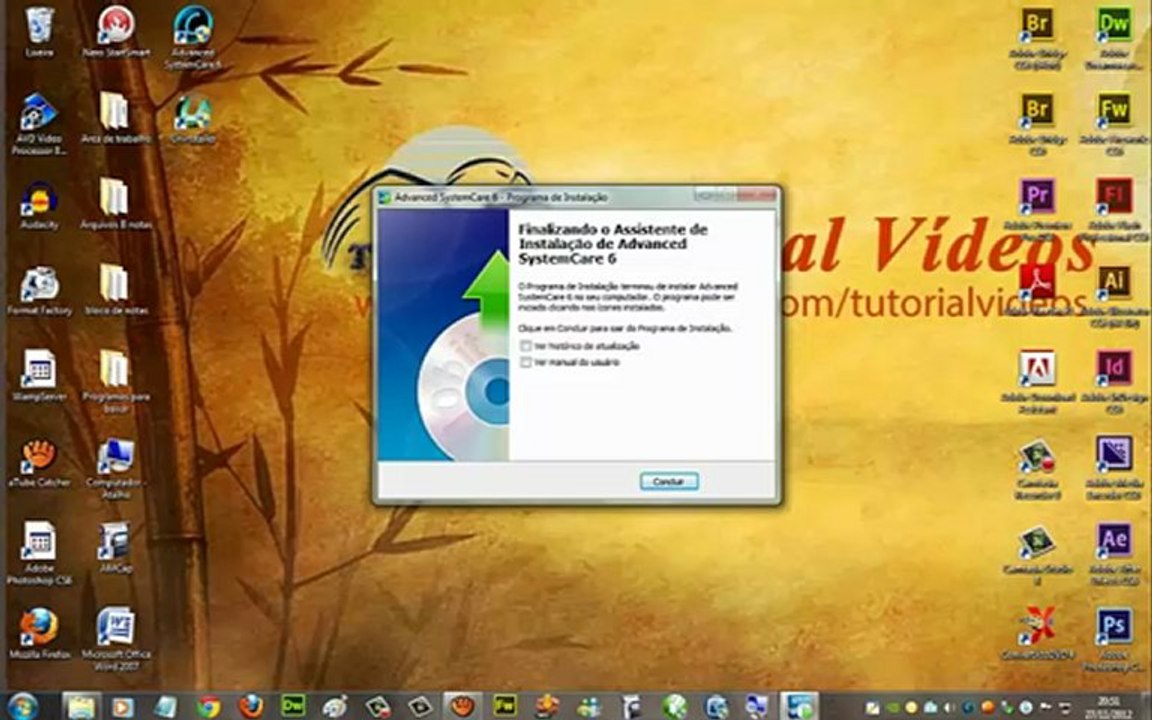1152x720 pixels.
Task: Open the Lixeira recycle bin icon
Action: pyautogui.click(x=39, y=32)
